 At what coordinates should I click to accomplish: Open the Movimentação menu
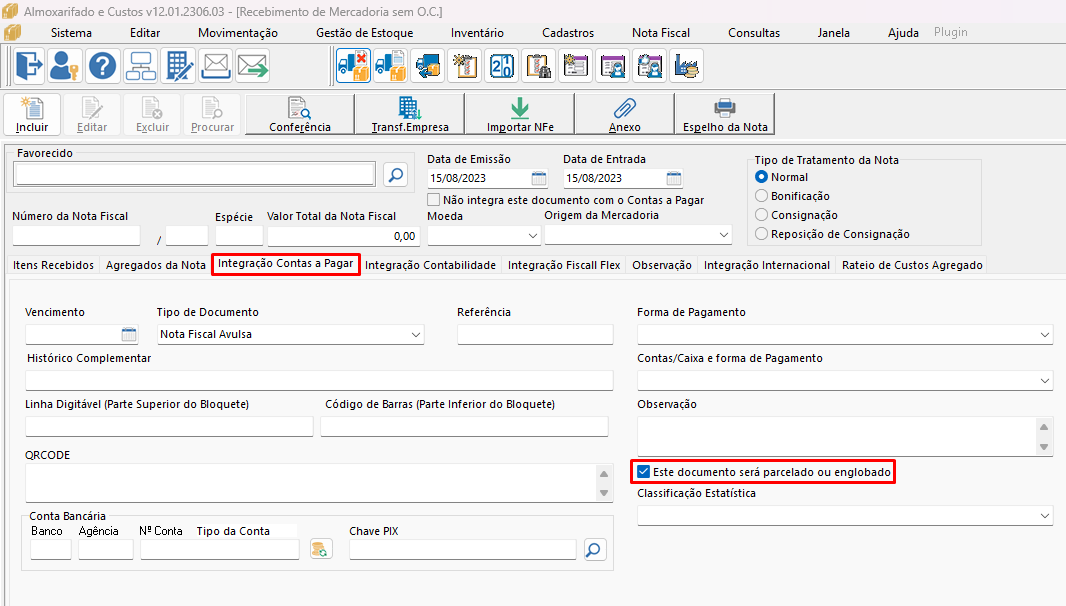tap(238, 33)
